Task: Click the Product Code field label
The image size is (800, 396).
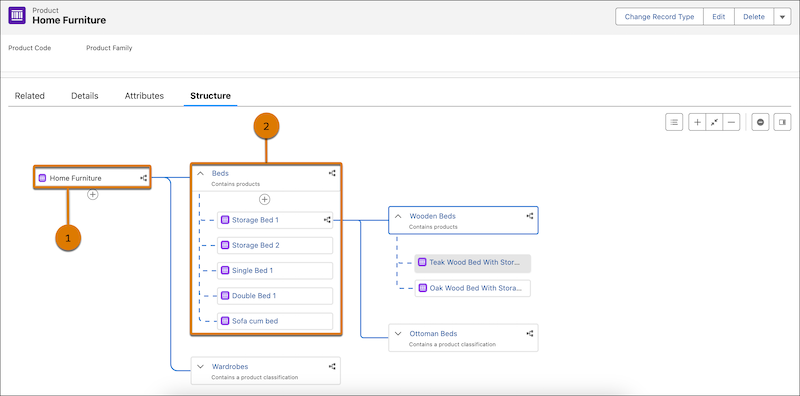Action: tap(30, 48)
